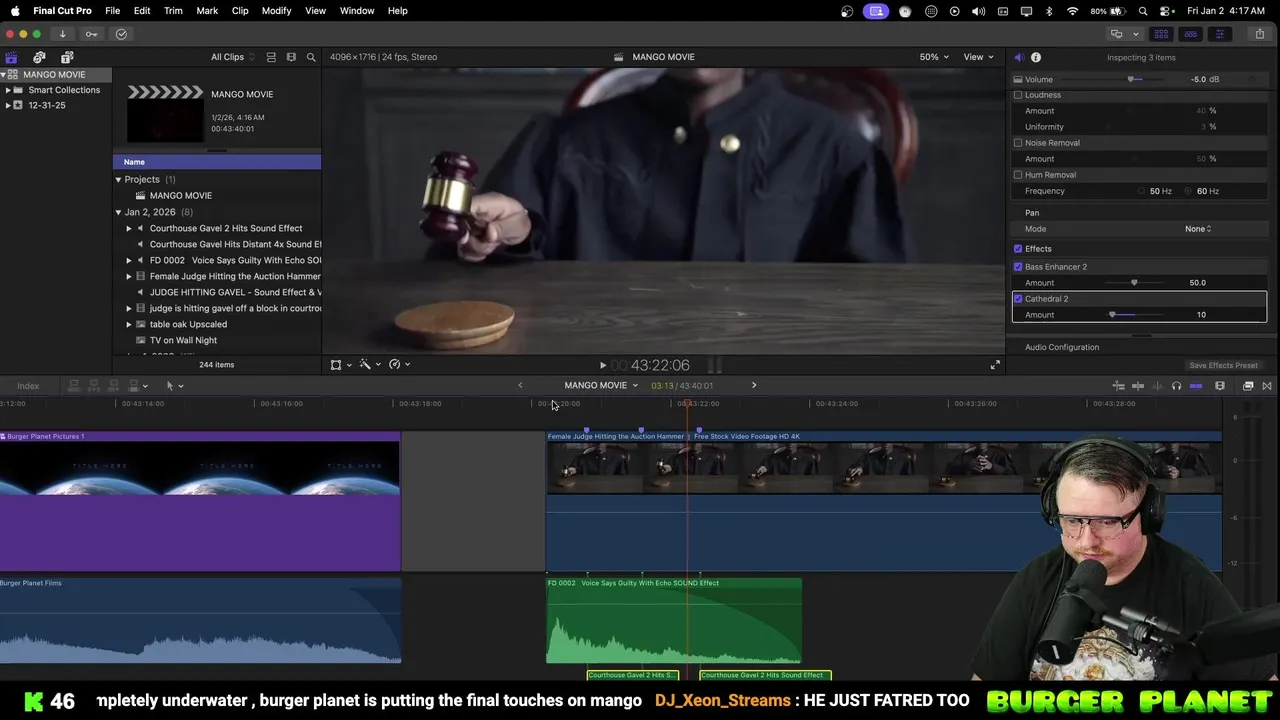The width and height of the screenshot is (1280, 720).
Task: Click the Save Effects Preset button
Action: 1223,366
